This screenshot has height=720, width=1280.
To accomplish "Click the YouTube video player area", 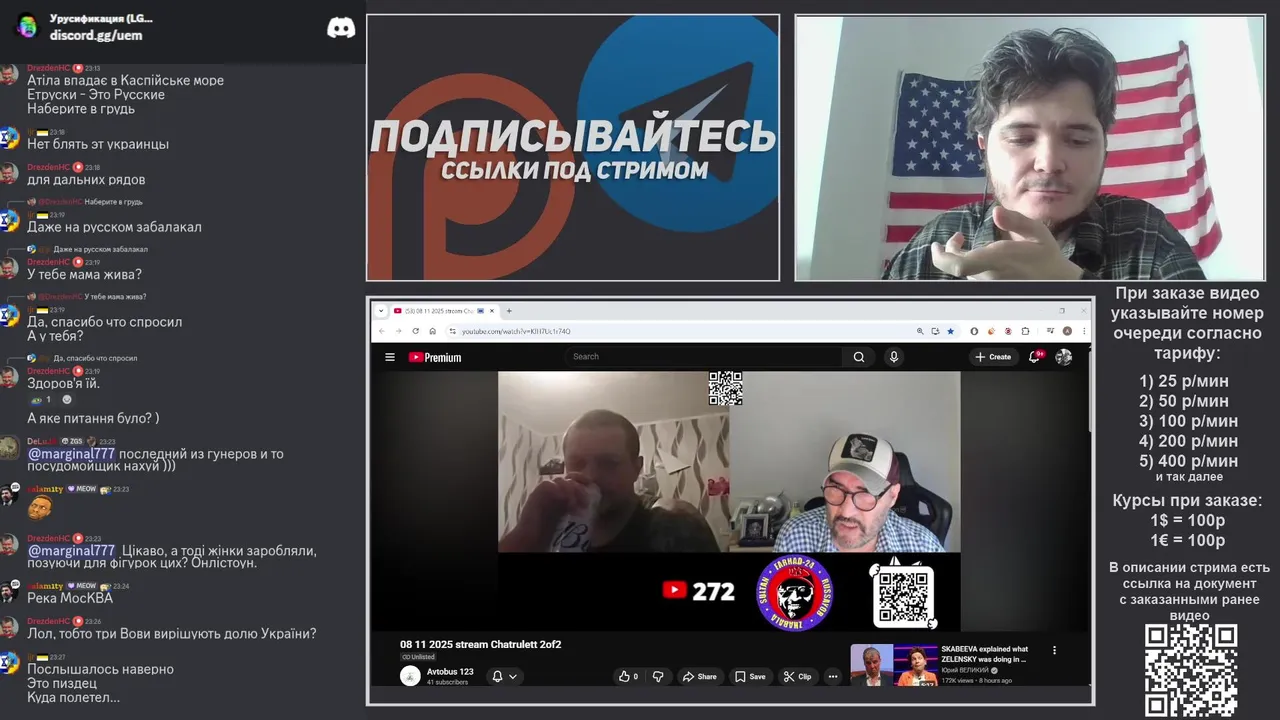I will pos(729,501).
